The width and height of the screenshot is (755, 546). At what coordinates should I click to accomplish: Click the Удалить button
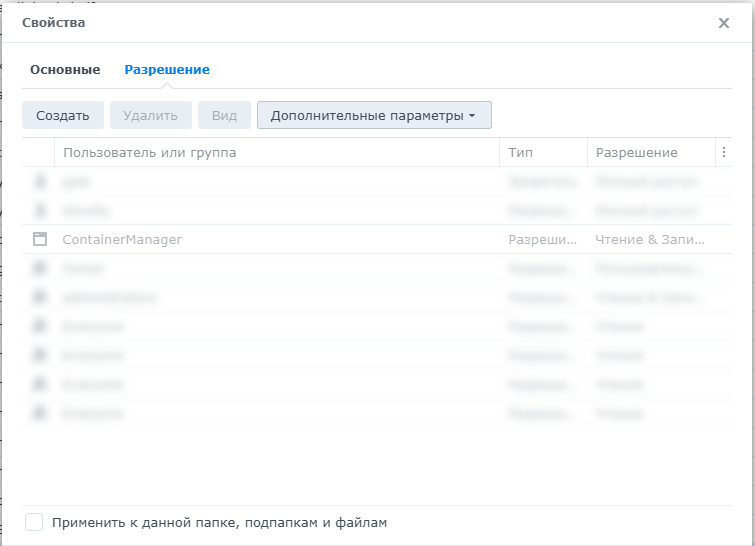tap(150, 115)
